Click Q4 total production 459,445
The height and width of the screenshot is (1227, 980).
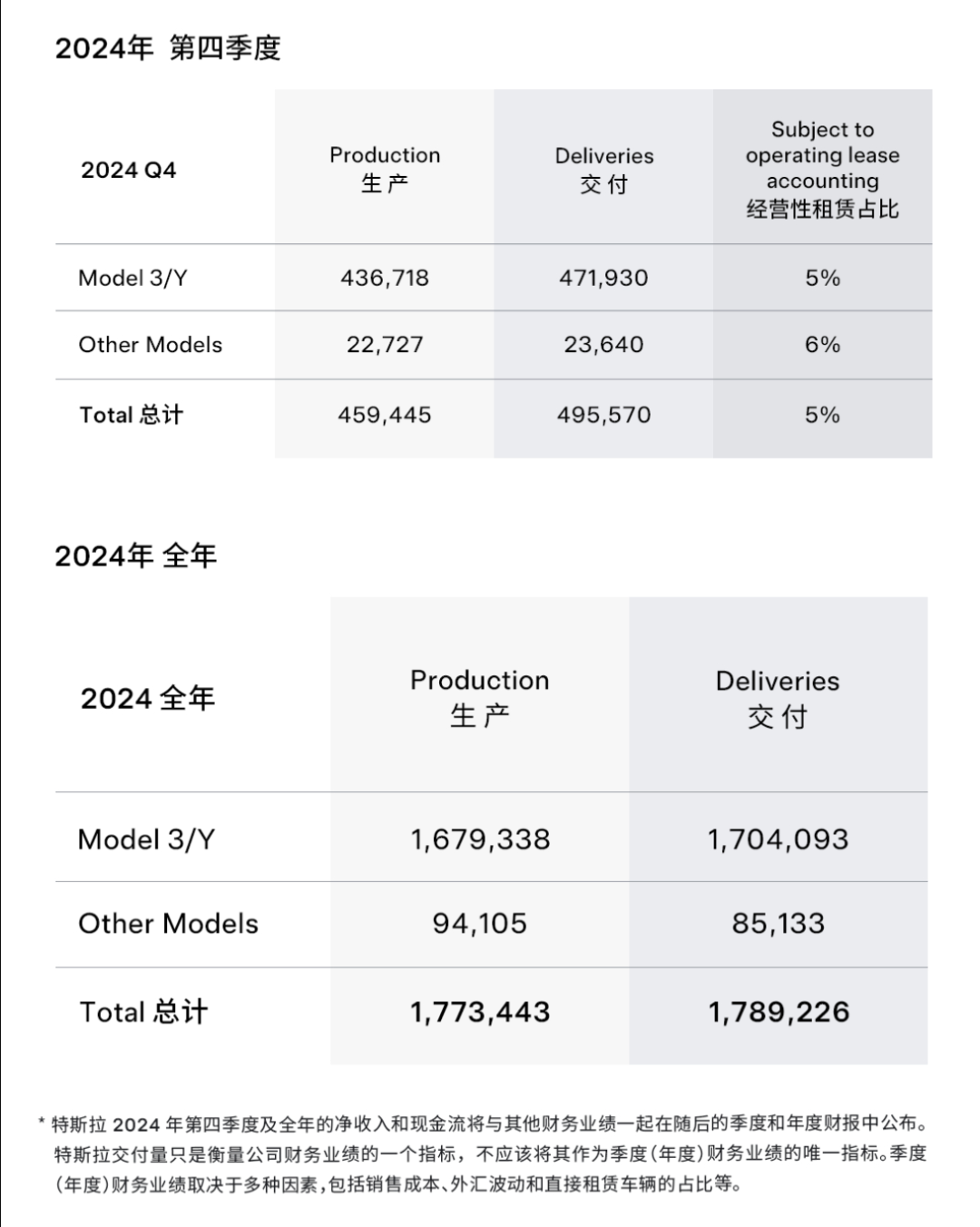pos(385,415)
